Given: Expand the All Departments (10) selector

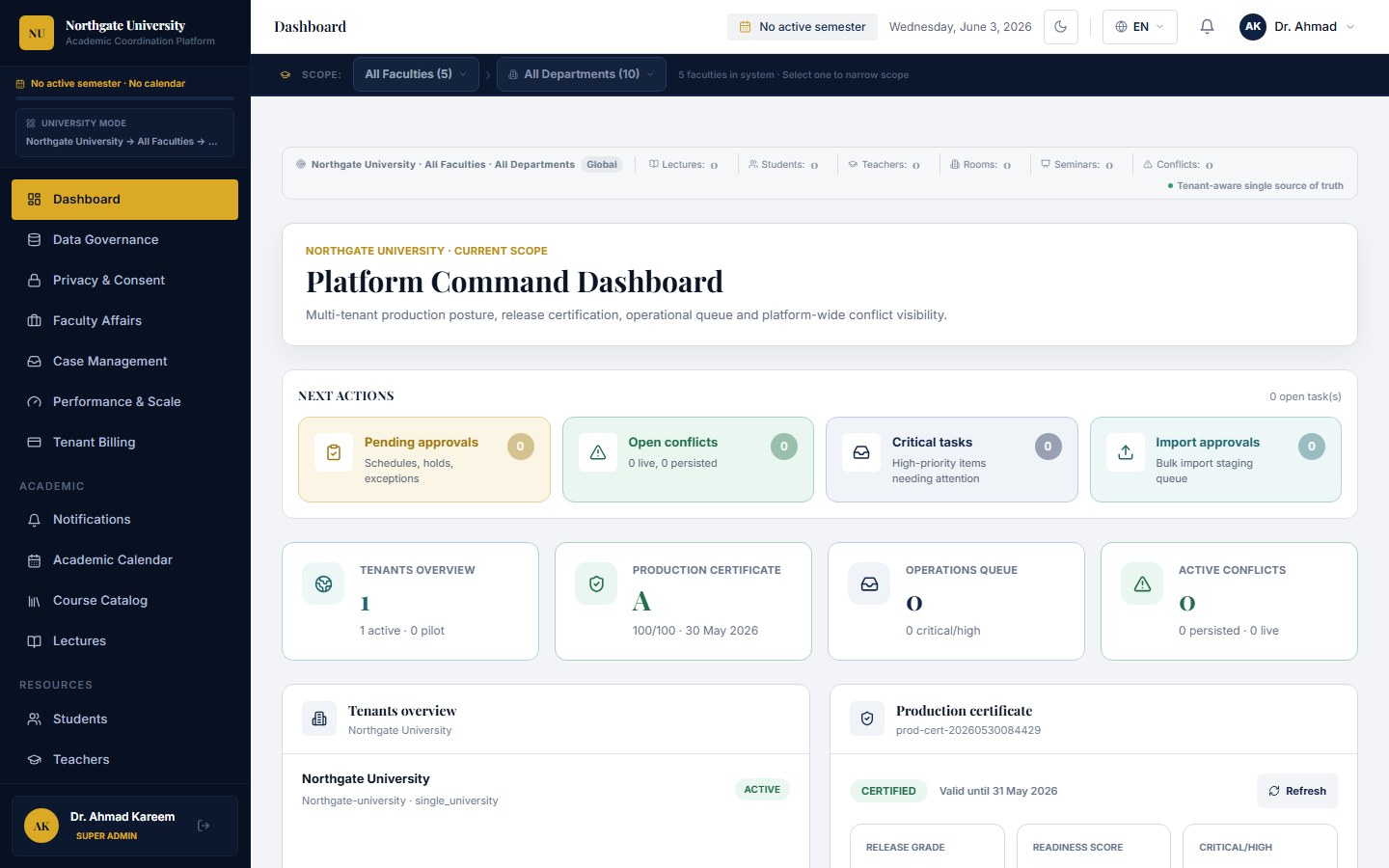Looking at the screenshot, I should [x=581, y=74].
